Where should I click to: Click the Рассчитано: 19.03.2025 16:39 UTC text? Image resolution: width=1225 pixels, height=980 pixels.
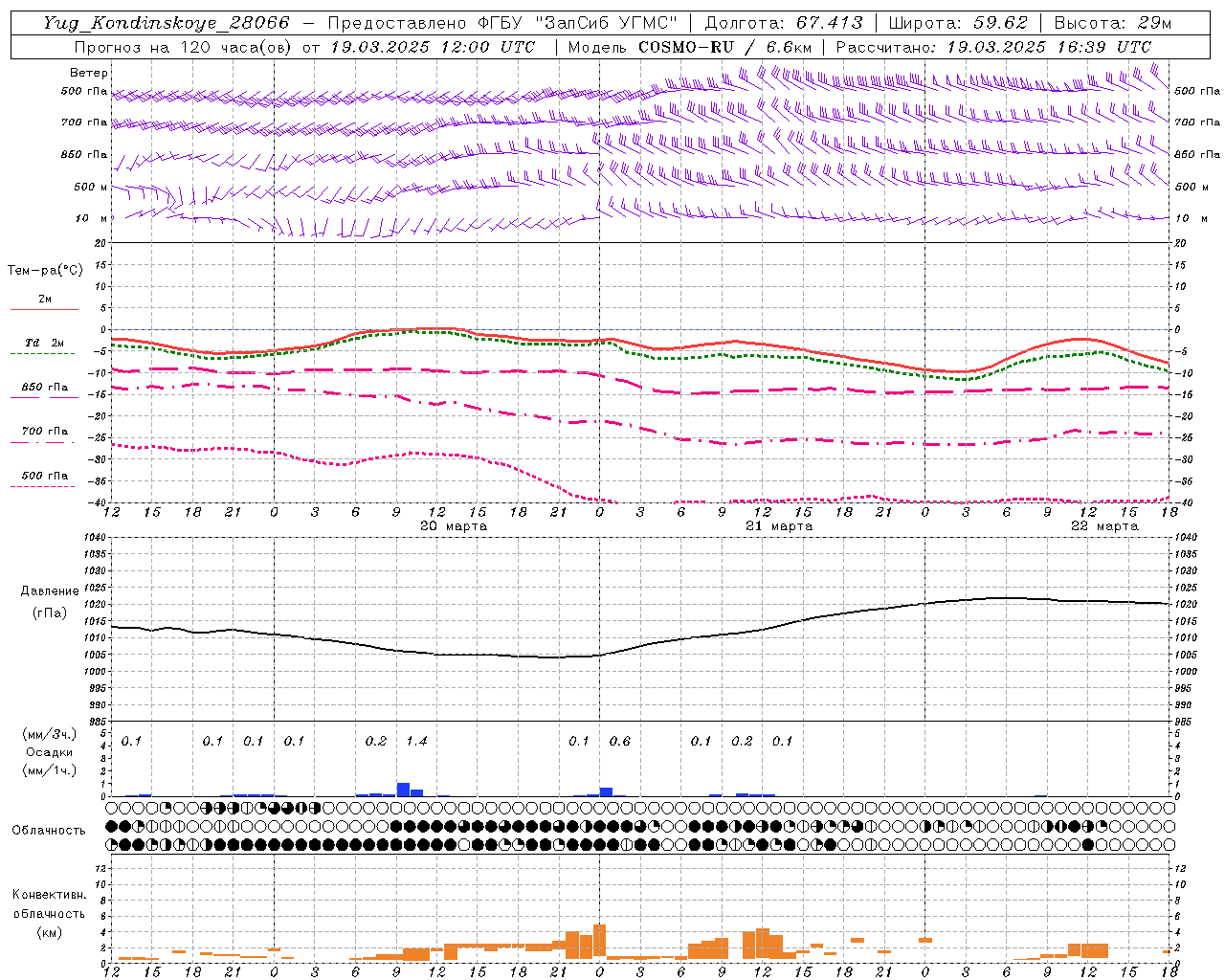click(x=993, y=47)
